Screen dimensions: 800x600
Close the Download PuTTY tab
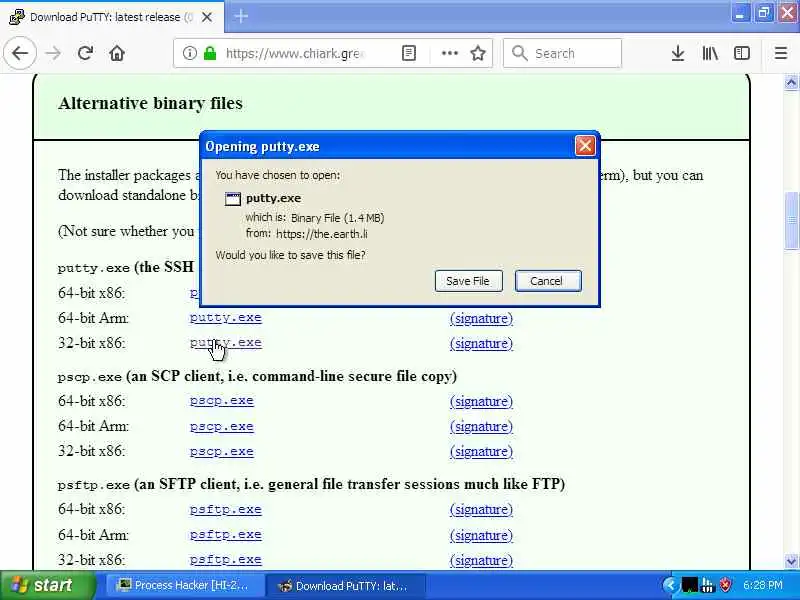coord(207,17)
